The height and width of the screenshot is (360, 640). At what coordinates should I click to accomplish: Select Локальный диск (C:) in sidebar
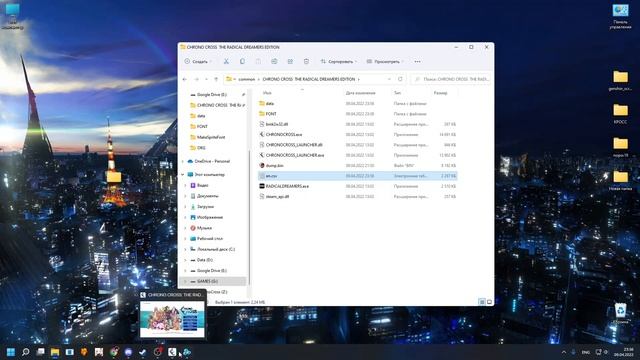coord(214,249)
